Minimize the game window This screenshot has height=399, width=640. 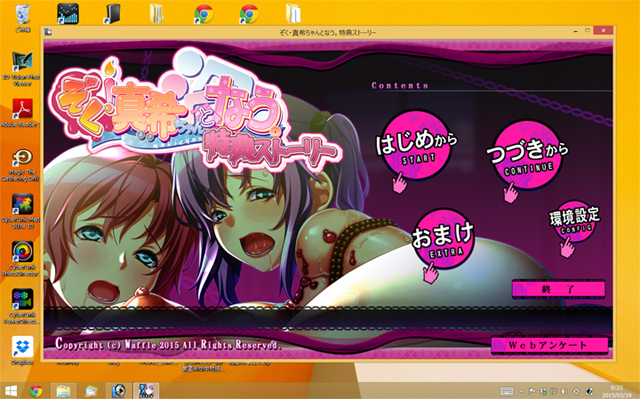click(576, 31)
